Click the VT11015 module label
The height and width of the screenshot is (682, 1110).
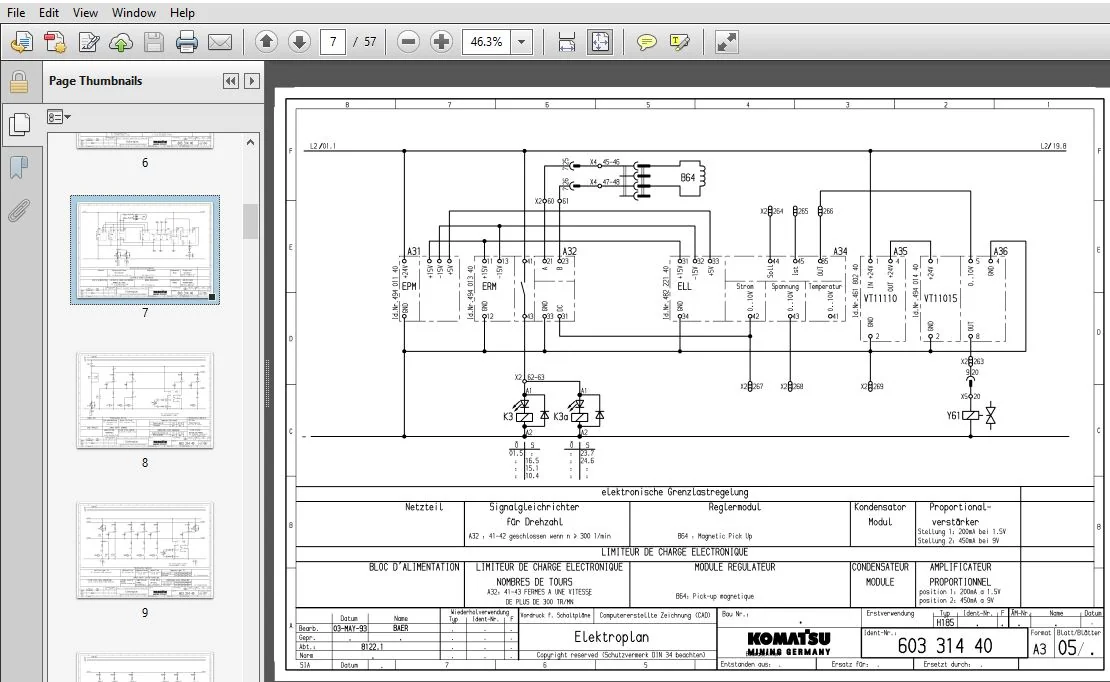point(940,298)
